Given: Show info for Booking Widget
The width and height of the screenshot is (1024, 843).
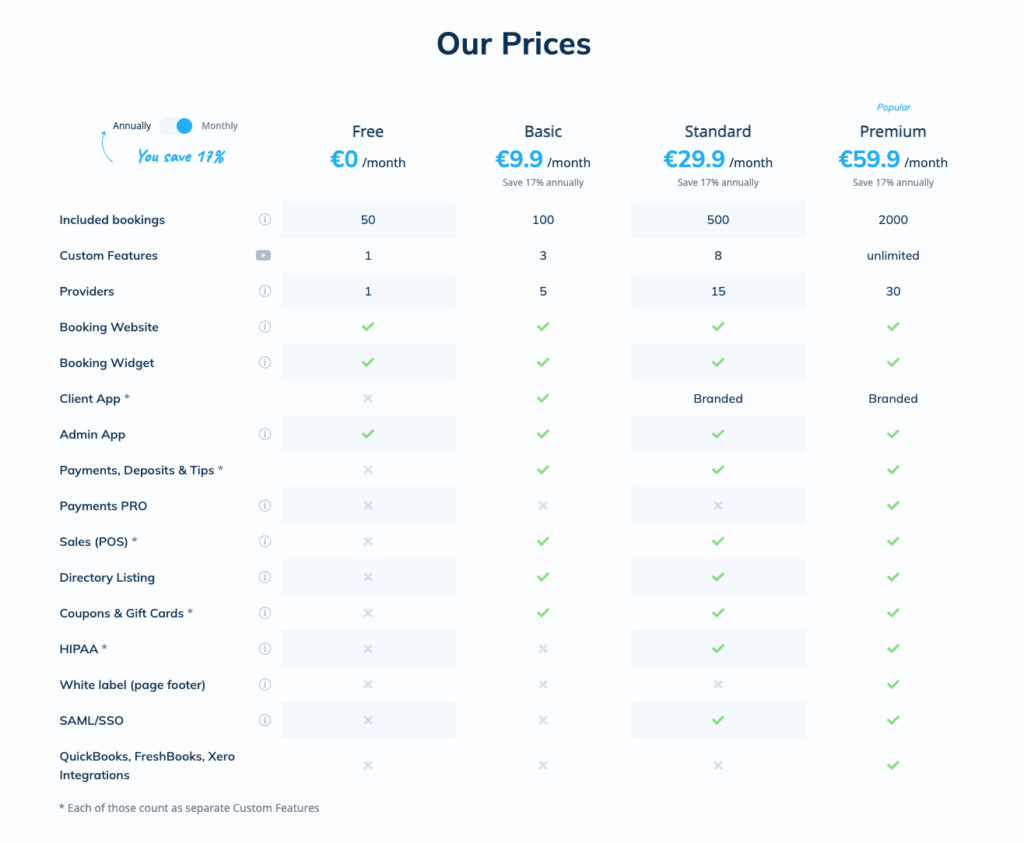Looking at the screenshot, I should click(x=264, y=362).
